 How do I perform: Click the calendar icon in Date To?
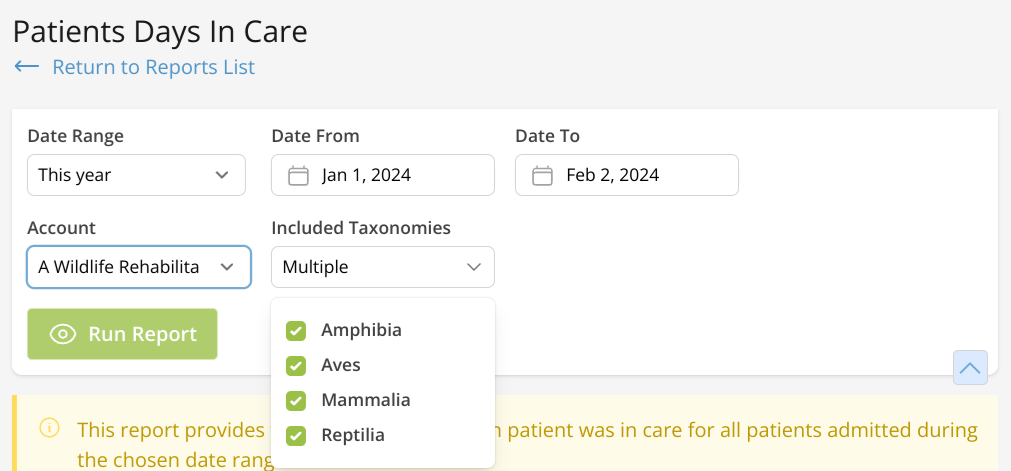click(x=542, y=176)
